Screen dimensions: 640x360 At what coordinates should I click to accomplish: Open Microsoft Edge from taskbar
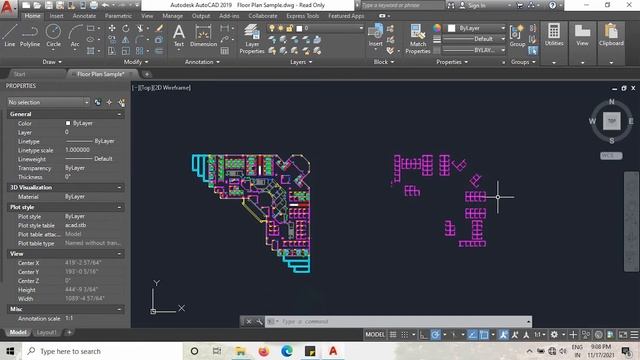click(x=287, y=351)
